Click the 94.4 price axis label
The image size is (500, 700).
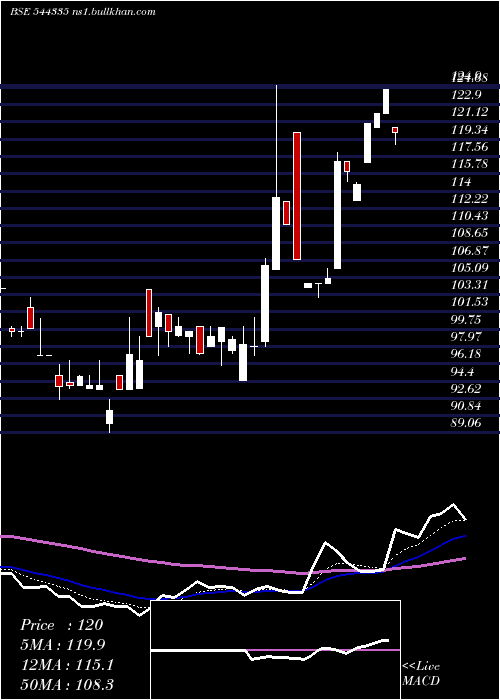pyautogui.click(x=463, y=371)
